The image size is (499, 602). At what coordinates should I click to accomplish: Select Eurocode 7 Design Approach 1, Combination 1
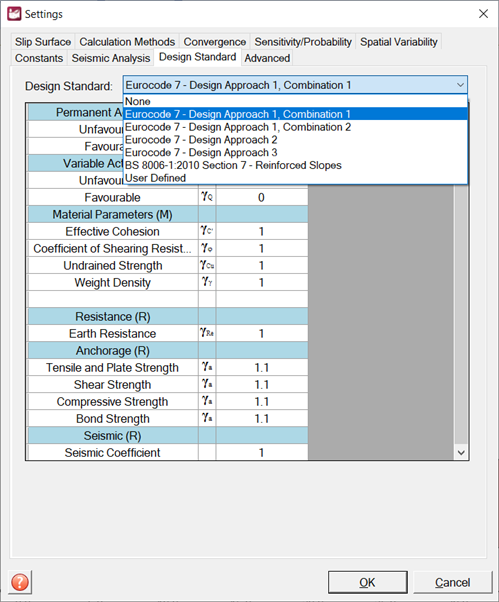295,114
